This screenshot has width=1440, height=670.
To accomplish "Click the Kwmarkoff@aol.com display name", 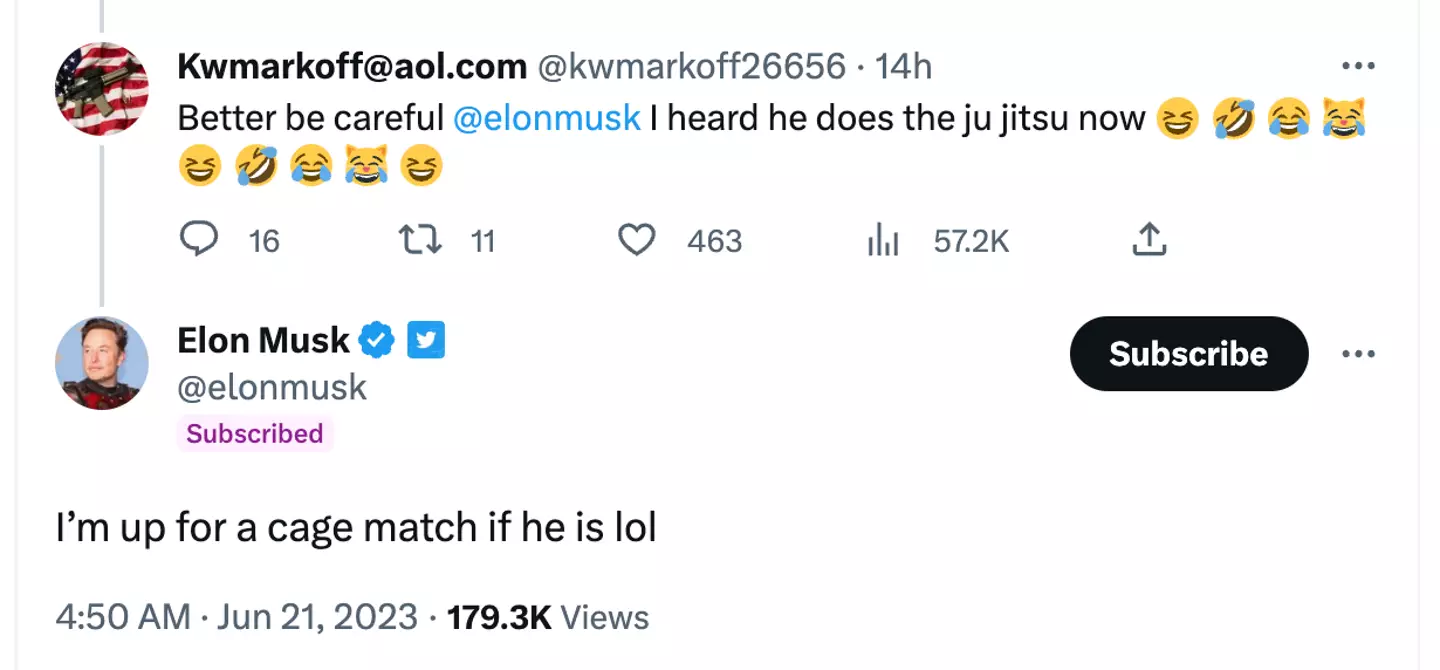I will click(352, 67).
